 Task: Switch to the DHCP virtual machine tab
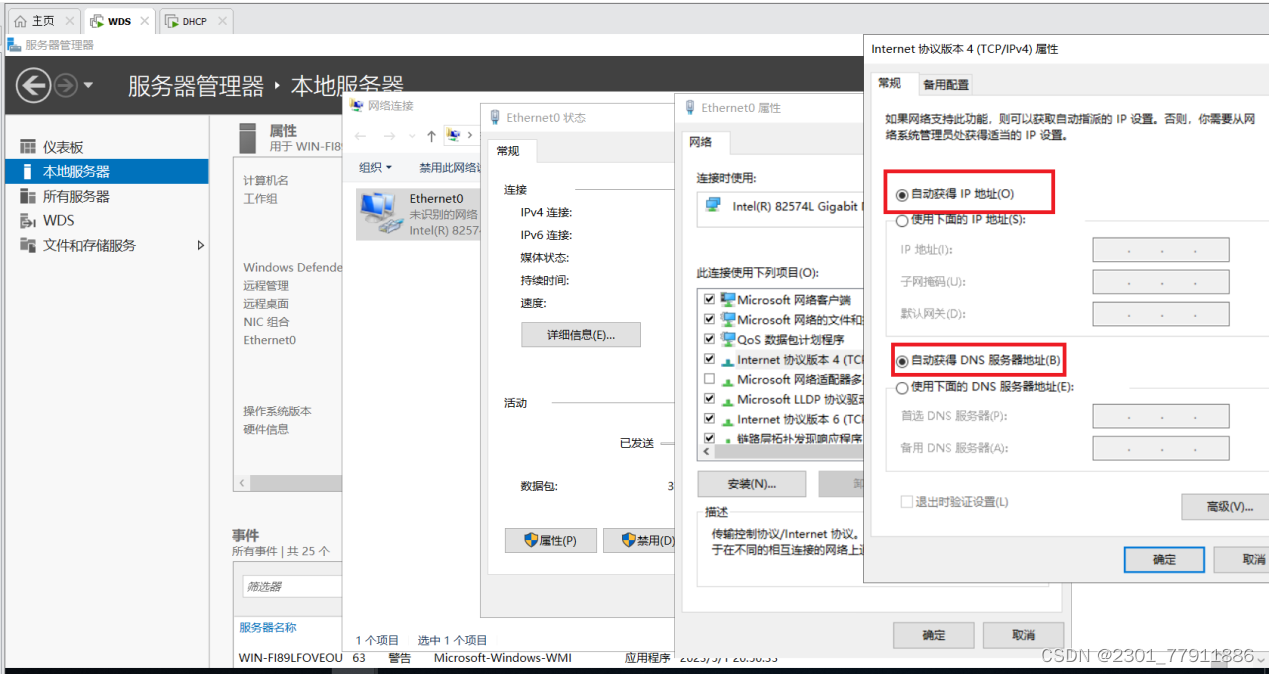coord(194,21)
